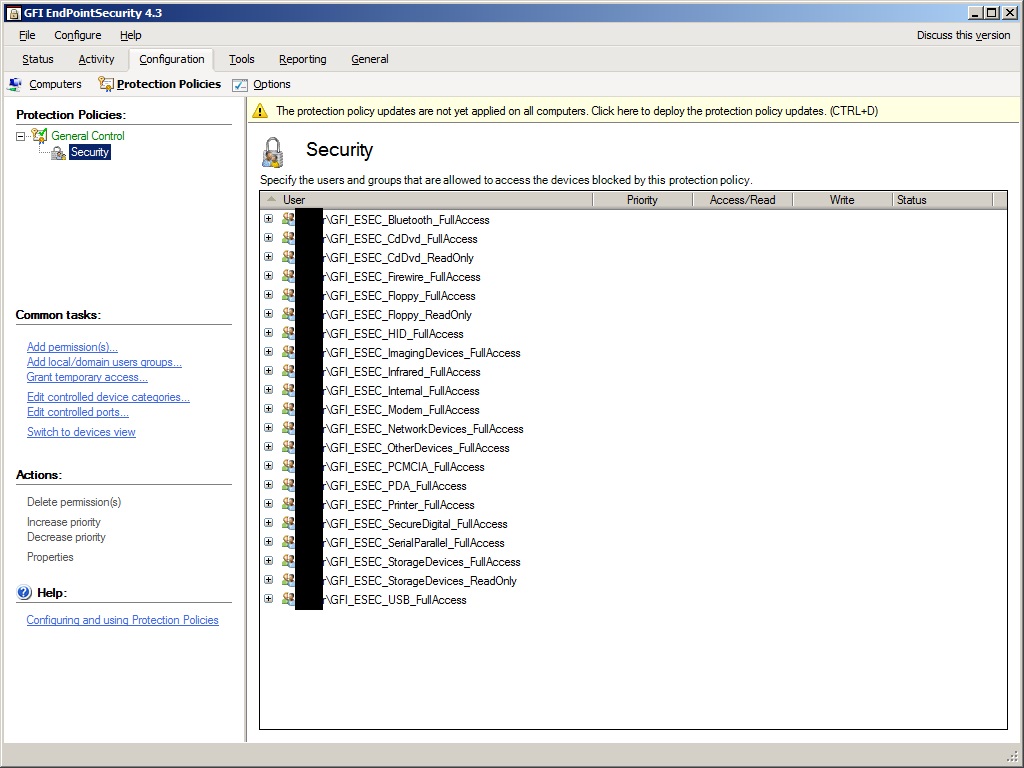
Task: Click the Write column header
Action: point(842,200)
